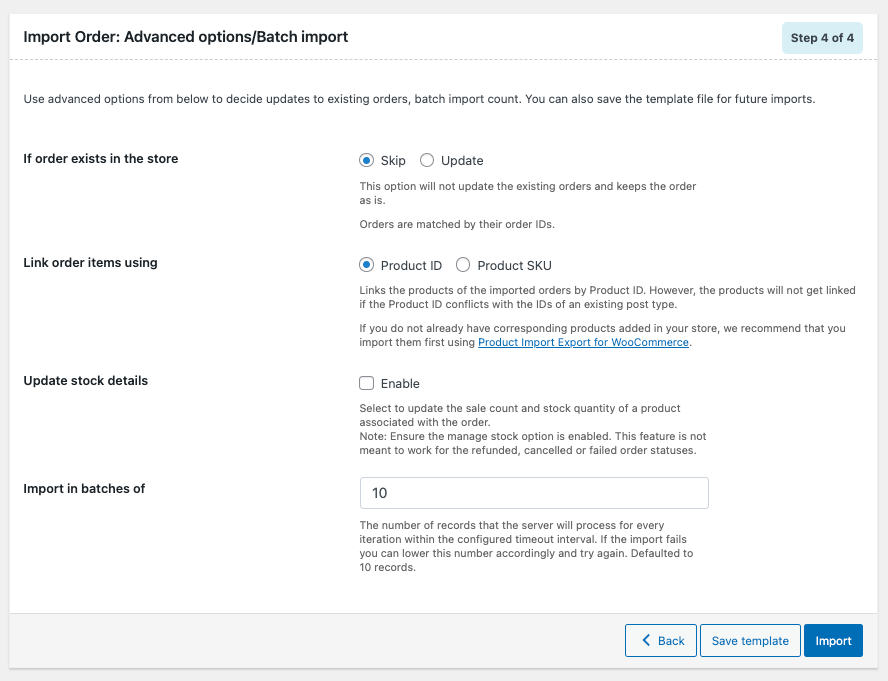Viewport: 888px width, 681px height.
Task: Click the "Import in batches of" label
Action: (85, 488)
